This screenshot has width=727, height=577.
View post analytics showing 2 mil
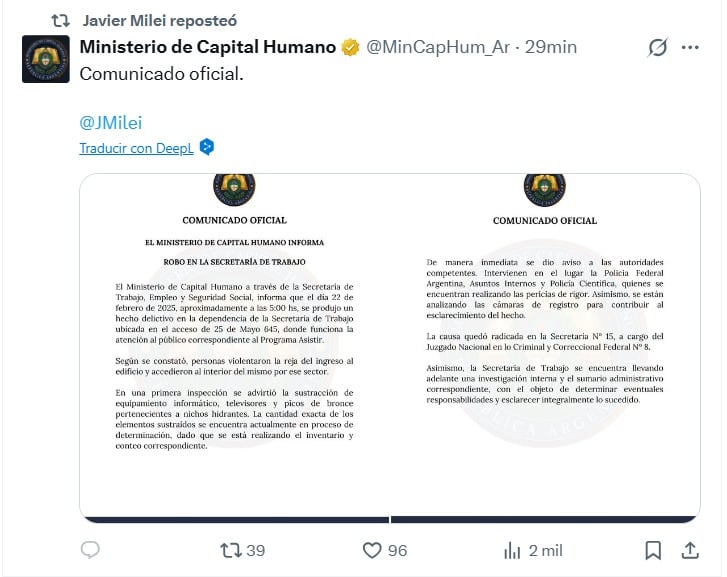[x=513, y=550]
